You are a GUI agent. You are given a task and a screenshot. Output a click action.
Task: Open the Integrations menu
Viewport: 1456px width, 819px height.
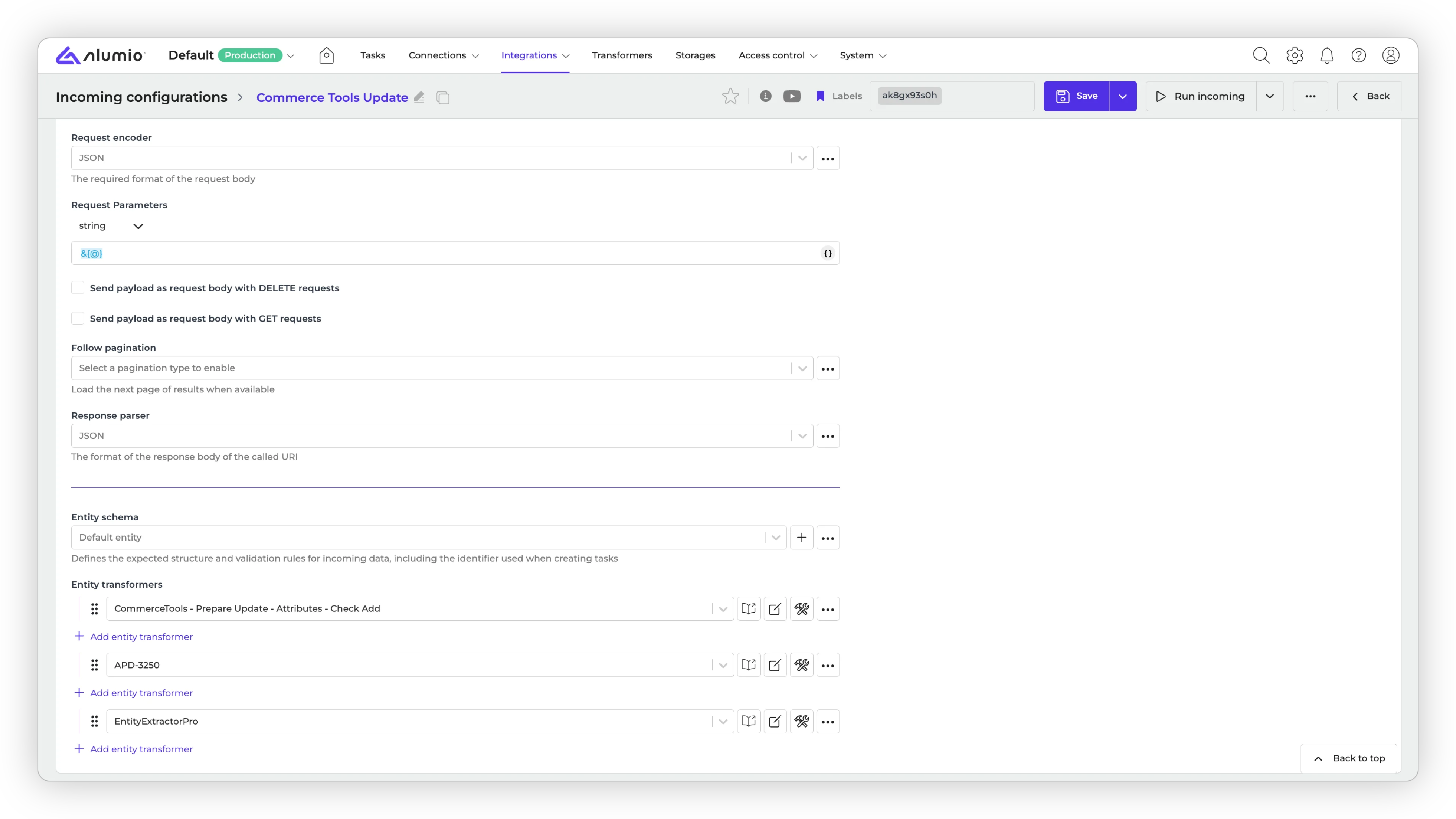(x=535, y=55)
